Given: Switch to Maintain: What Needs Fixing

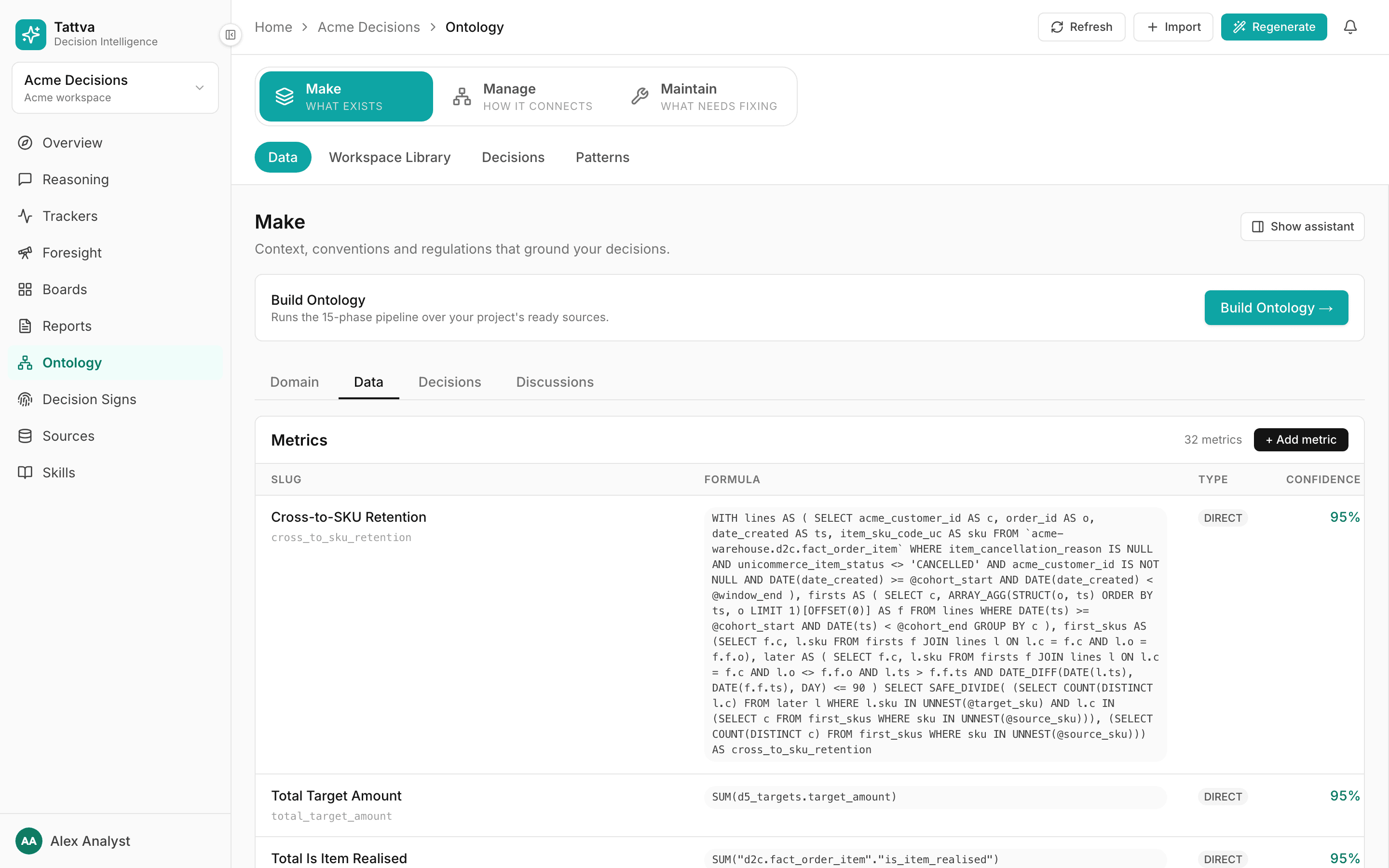Looking at the screenshot, I should [x=704, y=96].
